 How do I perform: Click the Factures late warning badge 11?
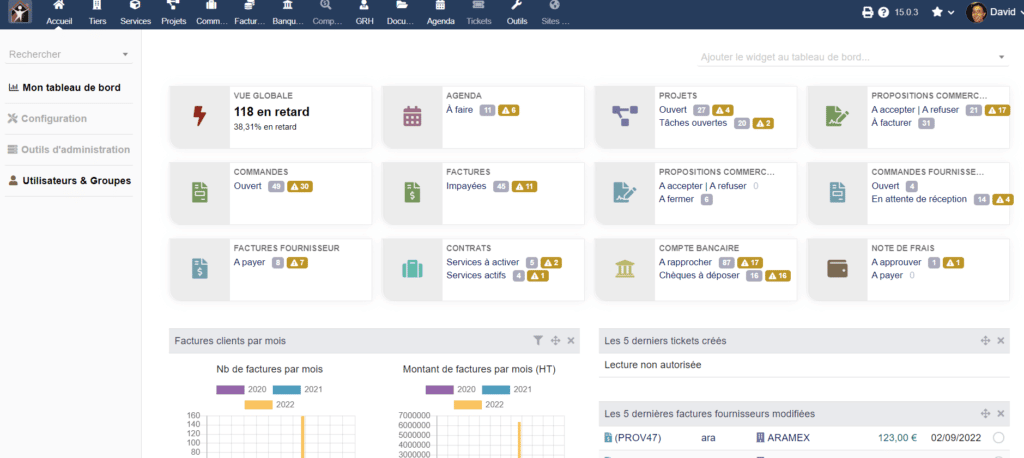point(524,186)
